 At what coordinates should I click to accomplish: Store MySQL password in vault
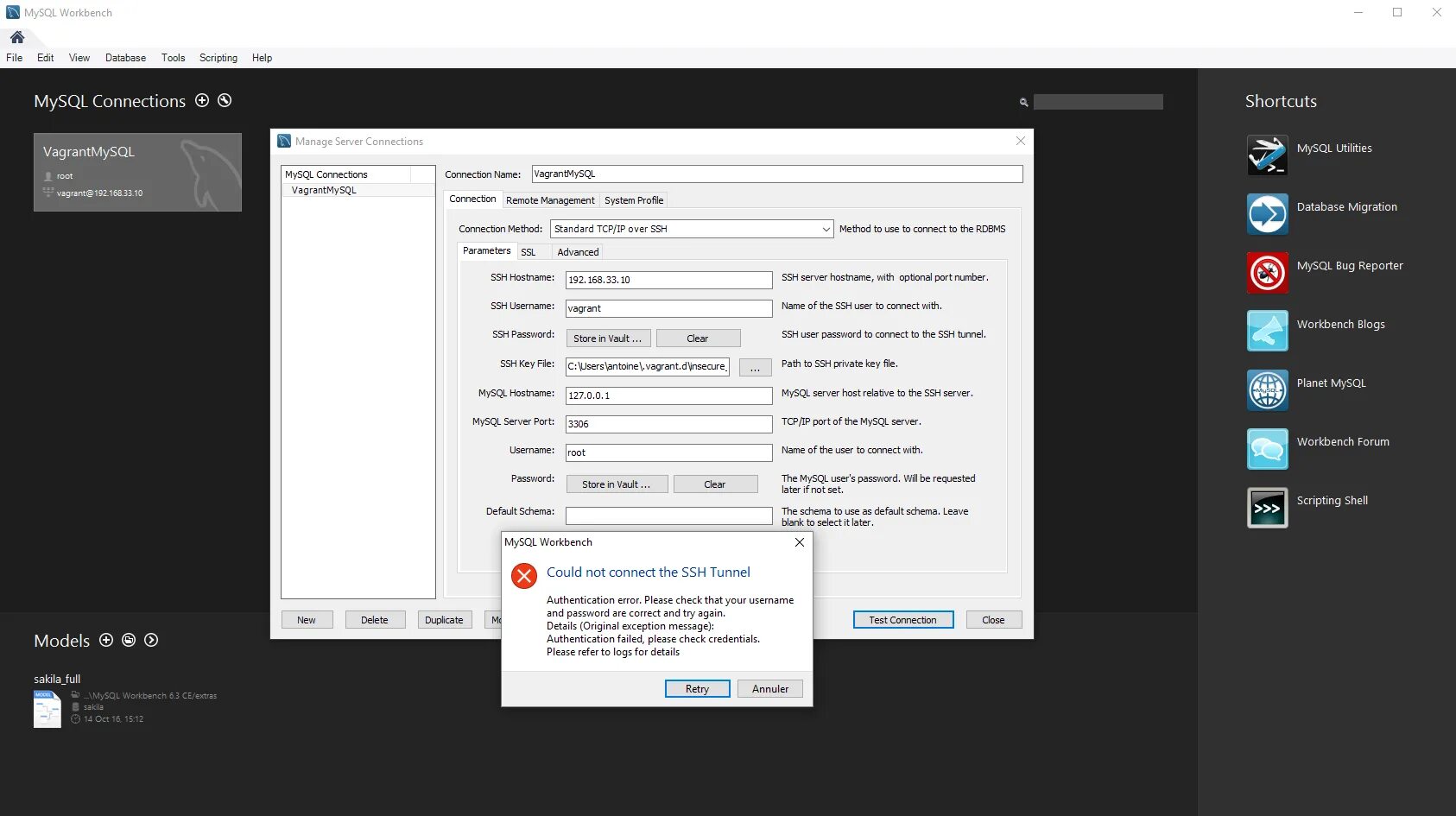point(617,484)
